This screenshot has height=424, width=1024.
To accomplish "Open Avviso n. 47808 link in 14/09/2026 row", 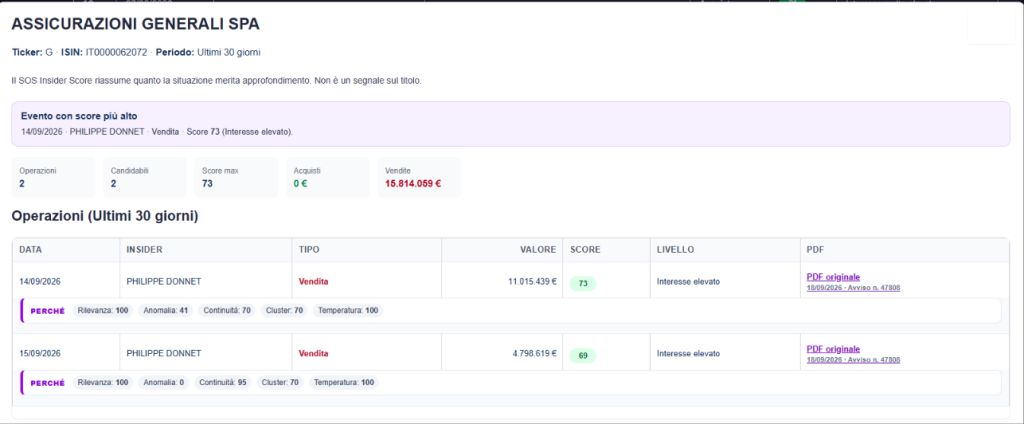I will [x=853, y=287].
